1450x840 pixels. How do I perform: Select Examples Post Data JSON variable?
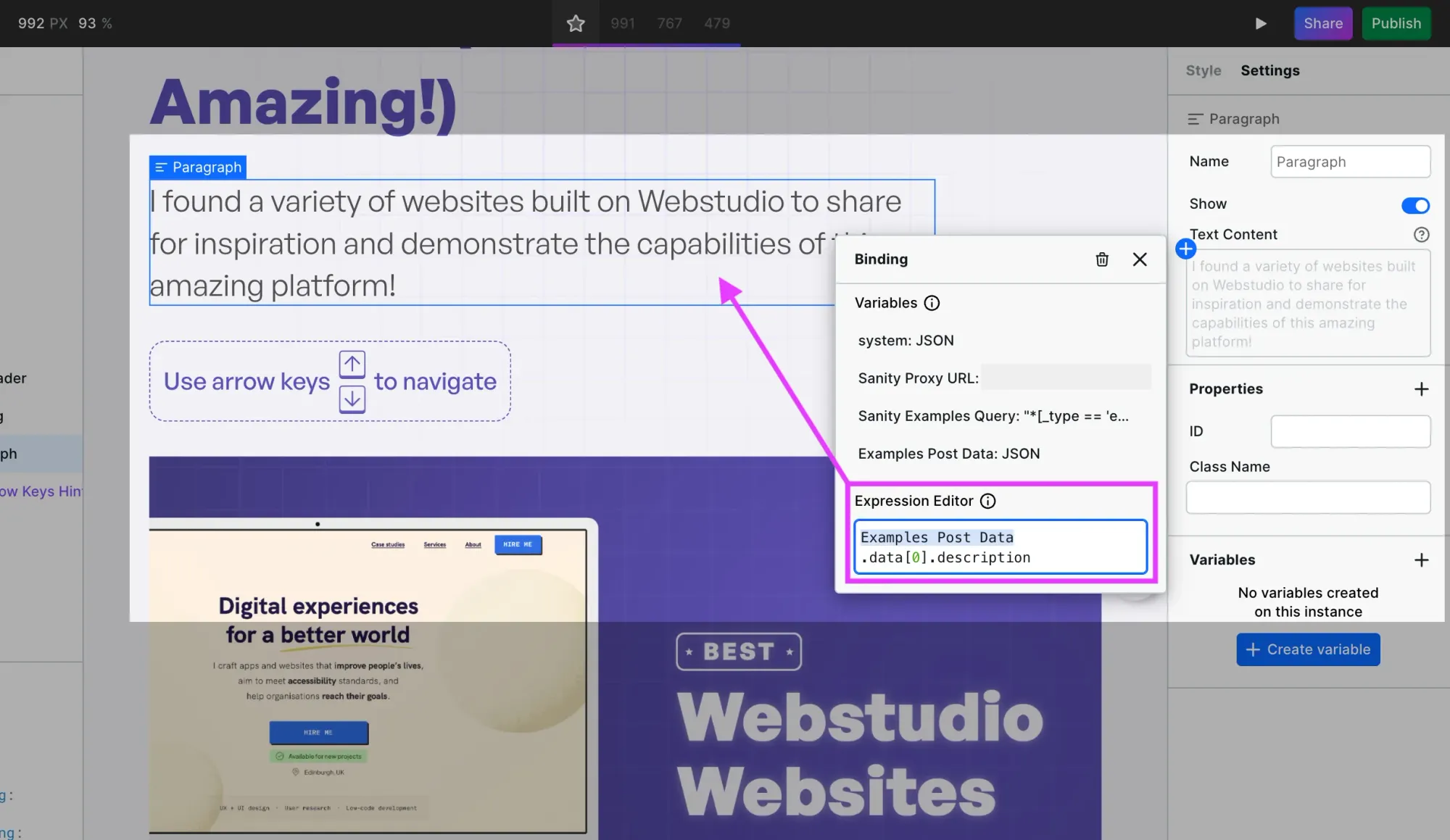(x=948, y=454)
